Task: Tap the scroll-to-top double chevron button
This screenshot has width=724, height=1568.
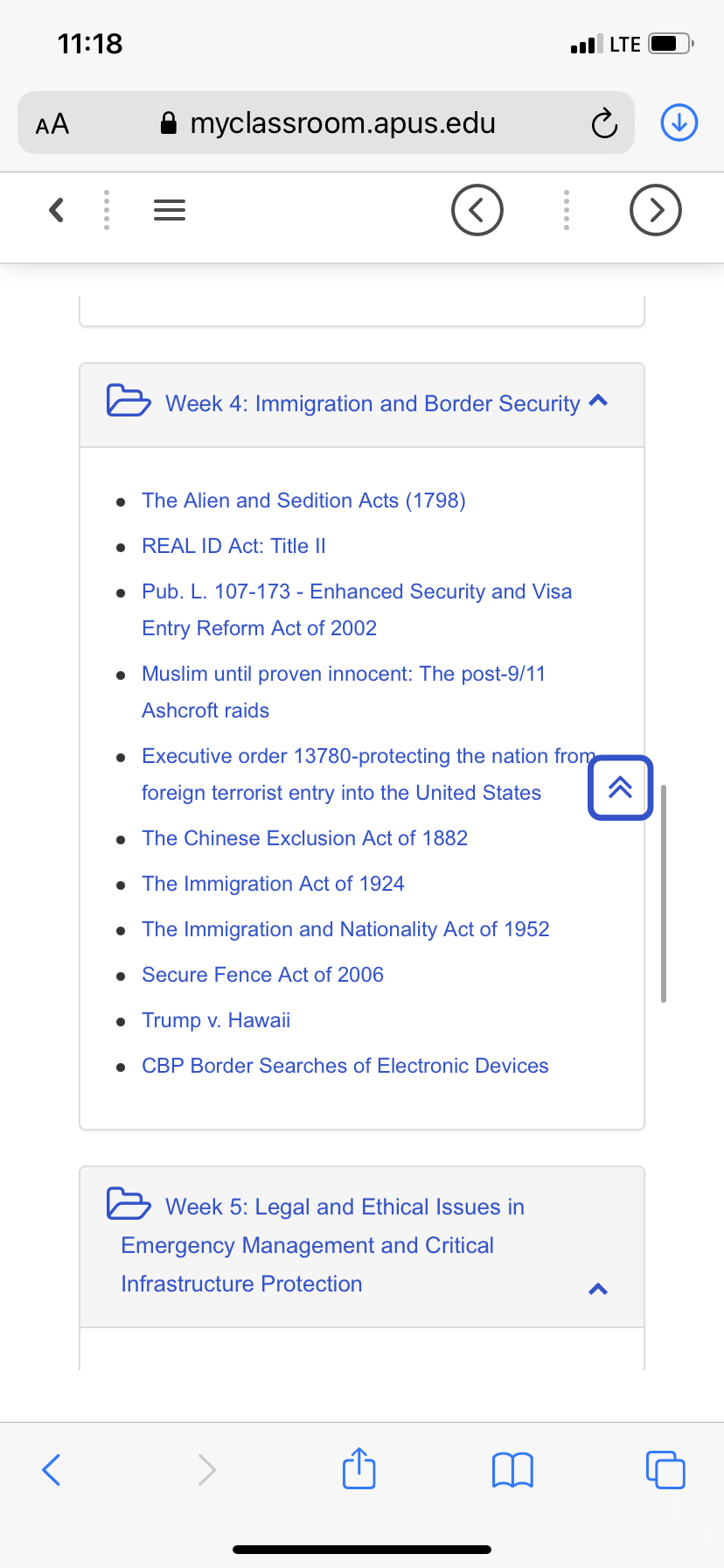Action: pos(621,787)
